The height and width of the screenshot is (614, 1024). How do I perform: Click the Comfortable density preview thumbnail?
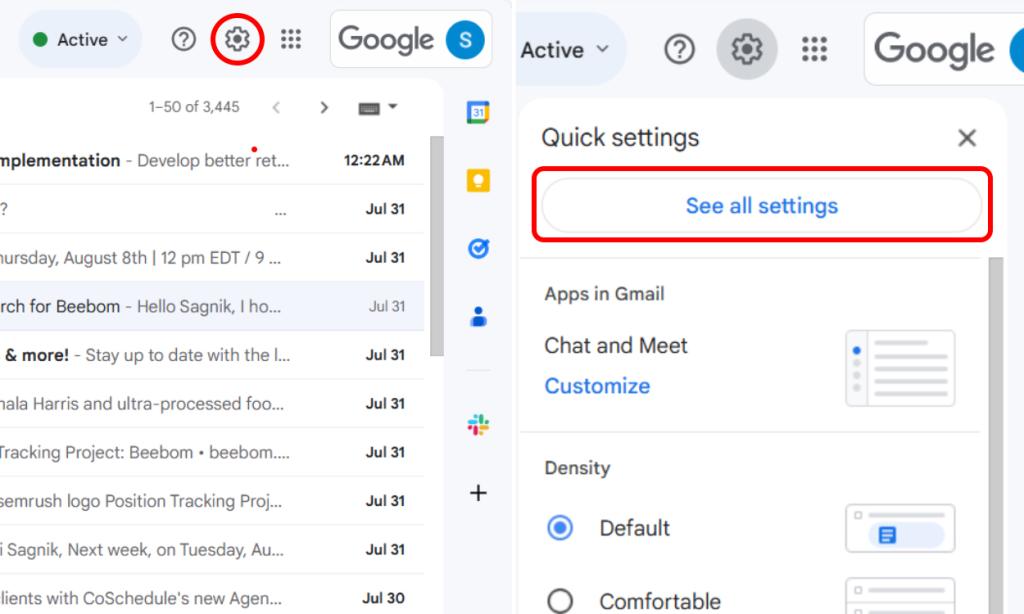[900, 596]
